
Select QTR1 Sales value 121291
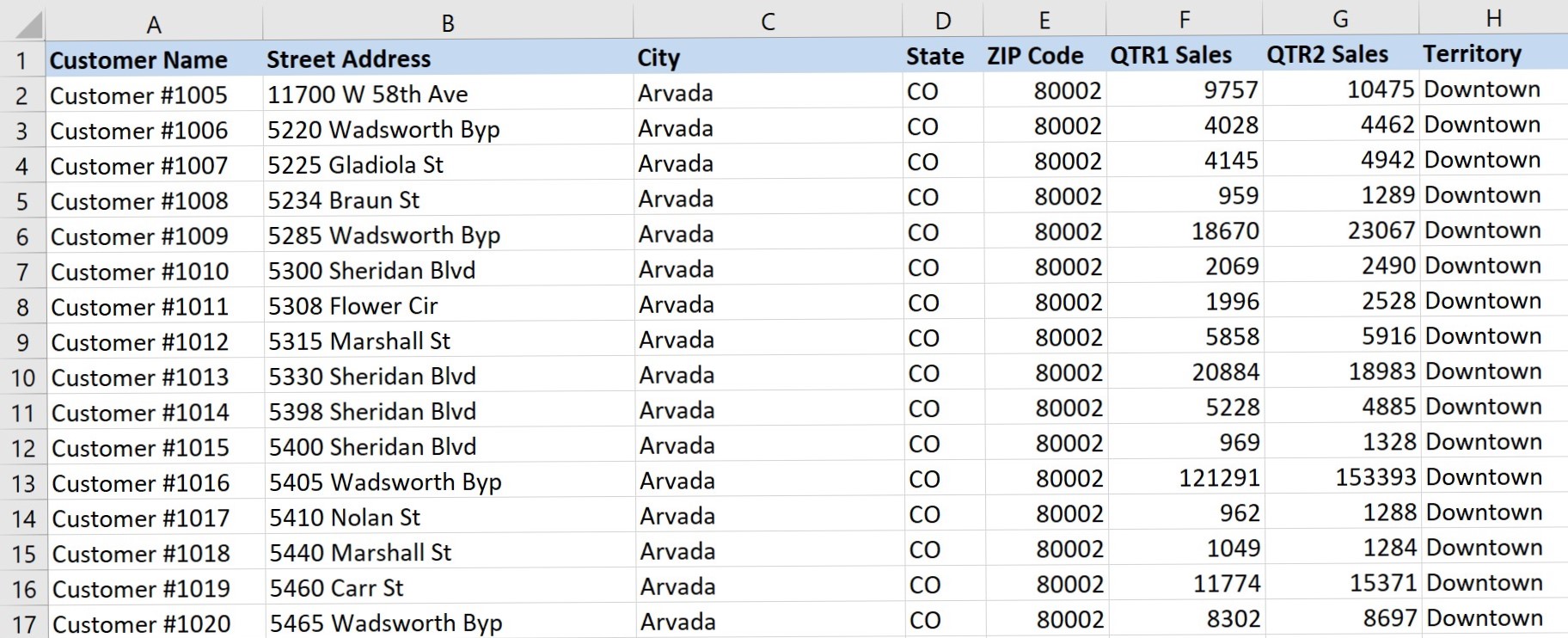[1218, 477]
